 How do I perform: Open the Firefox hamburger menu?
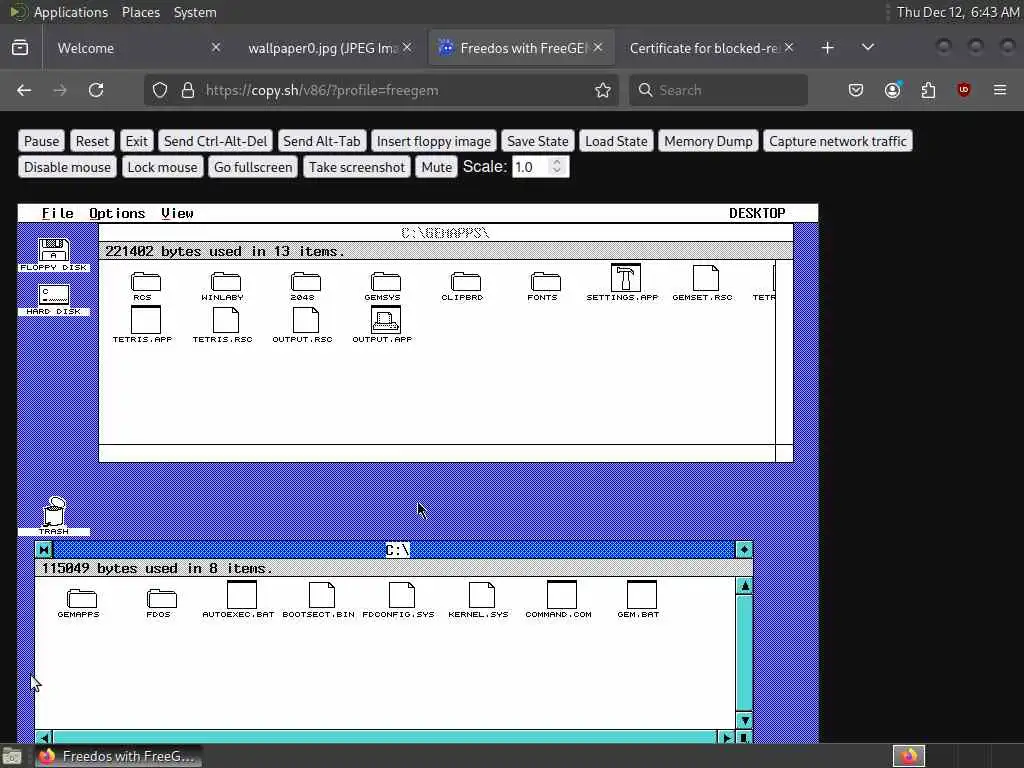pos(1000,90)
